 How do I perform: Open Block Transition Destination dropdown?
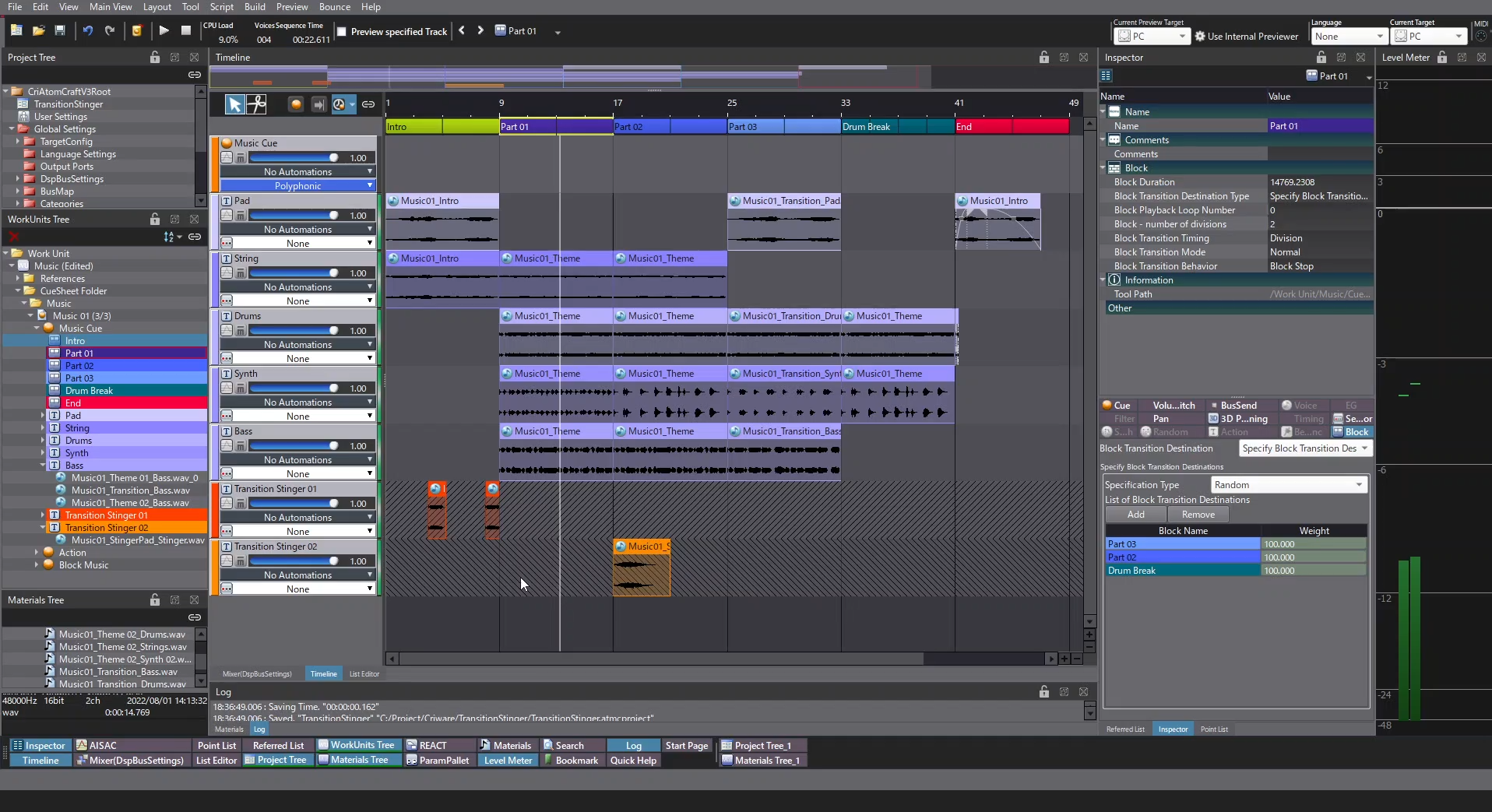[x=1305, y=448]
